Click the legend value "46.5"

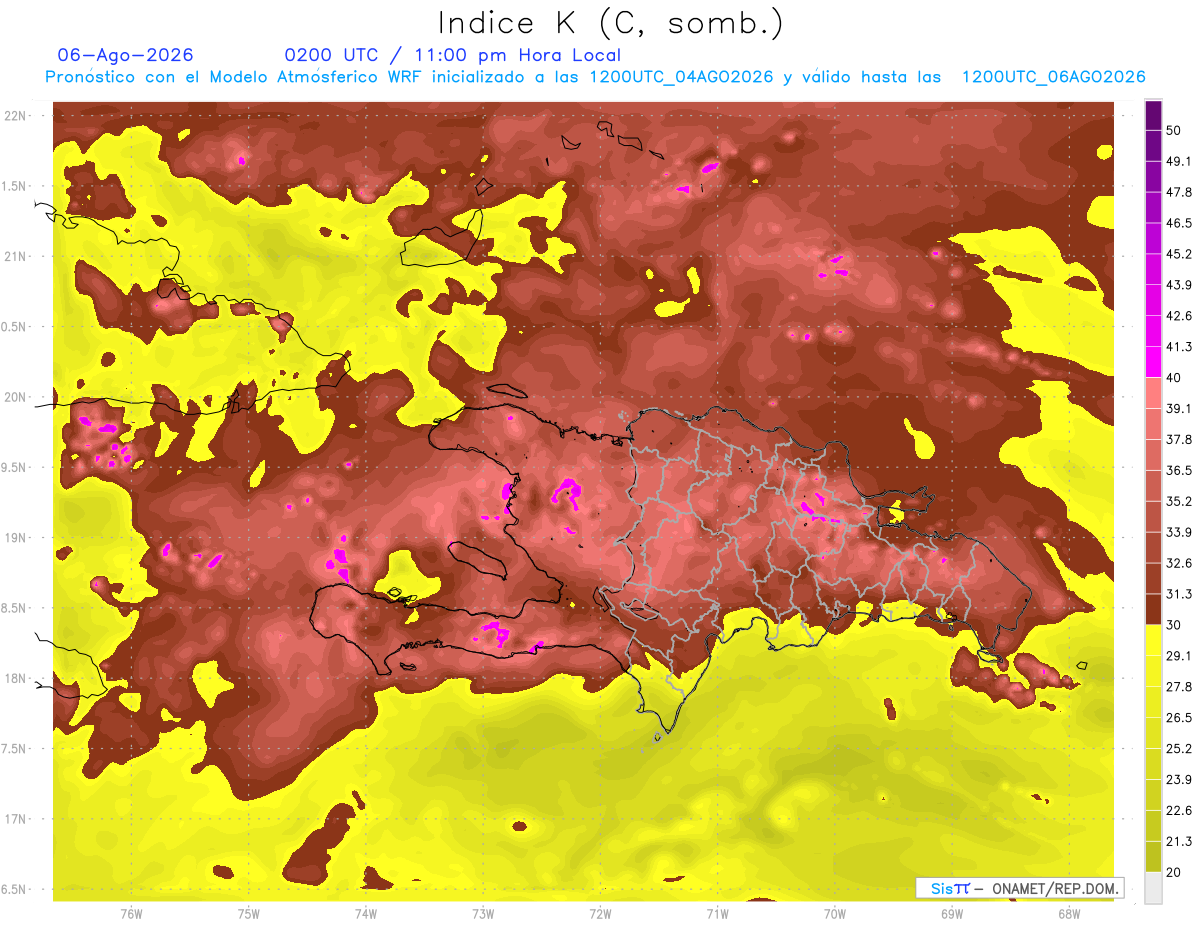coord(1178,223)
